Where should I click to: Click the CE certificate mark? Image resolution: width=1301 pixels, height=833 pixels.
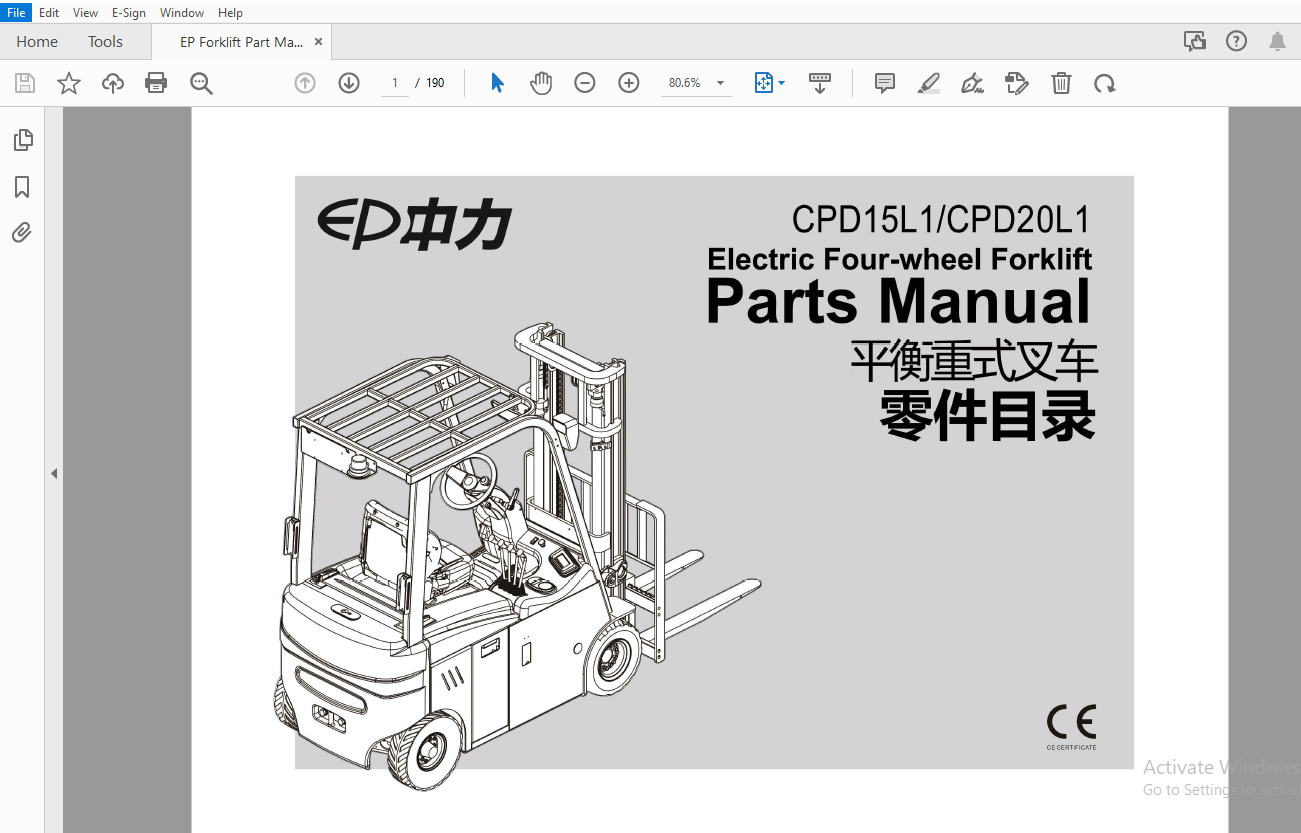tap(1071, 726)
